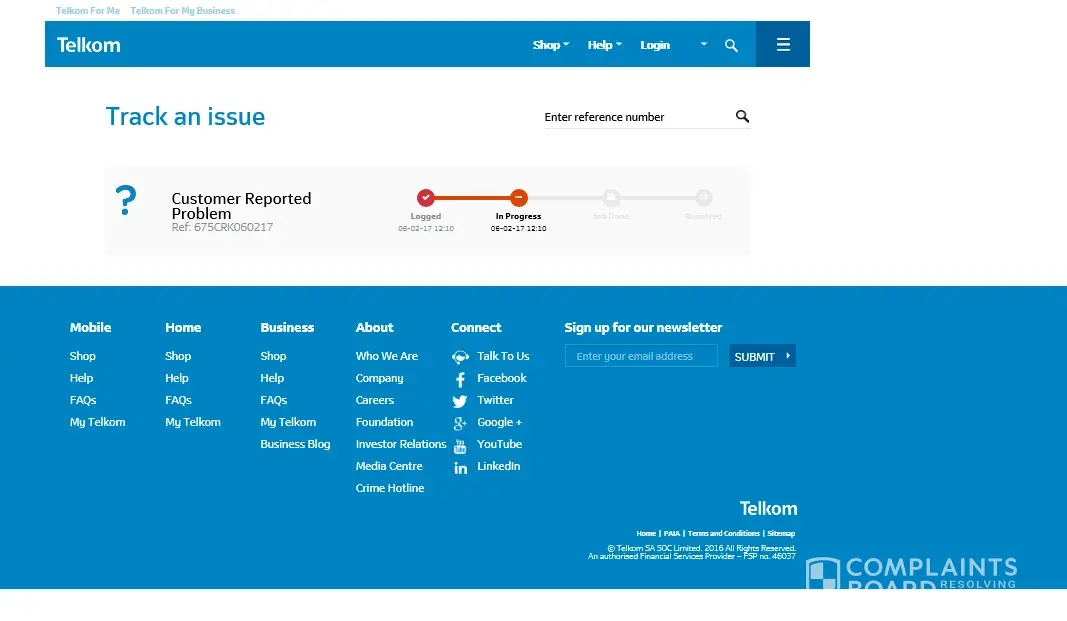Open the hamburger menu icon
1067x621 pixels.
pos(783,44)
